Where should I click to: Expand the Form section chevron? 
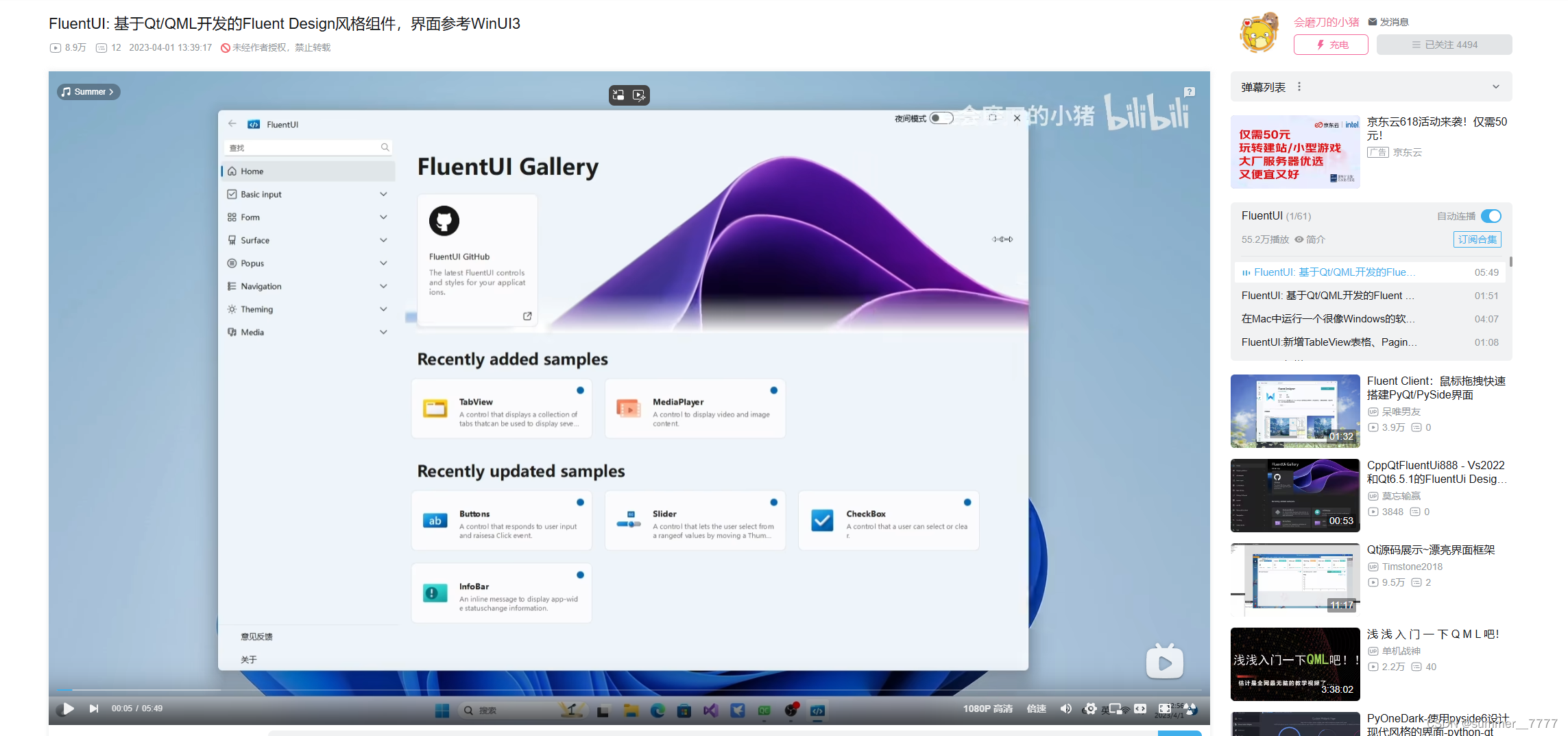pyautogui.click(x=383, y=217)
